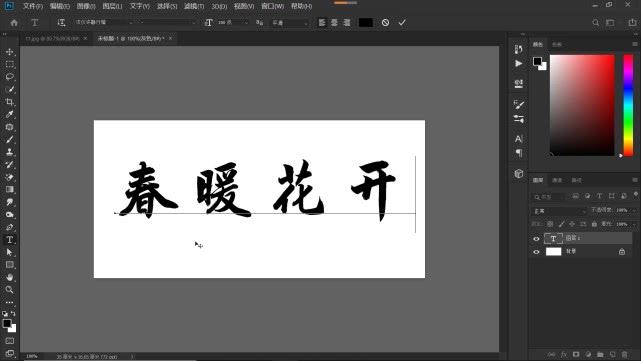Open the layer fill dropdown arrow
This screenshot has height=361, width=641.
[x=634, y=224]
